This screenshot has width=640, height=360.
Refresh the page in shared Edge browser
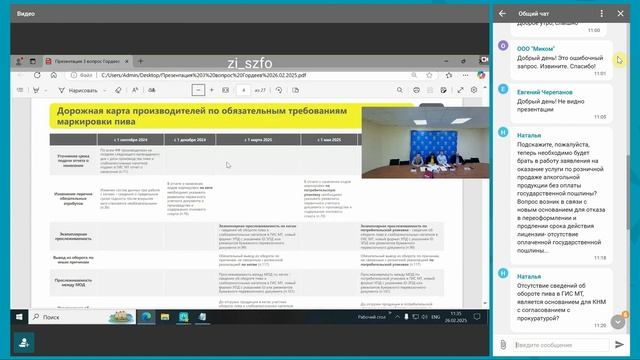tap(37, 75)
